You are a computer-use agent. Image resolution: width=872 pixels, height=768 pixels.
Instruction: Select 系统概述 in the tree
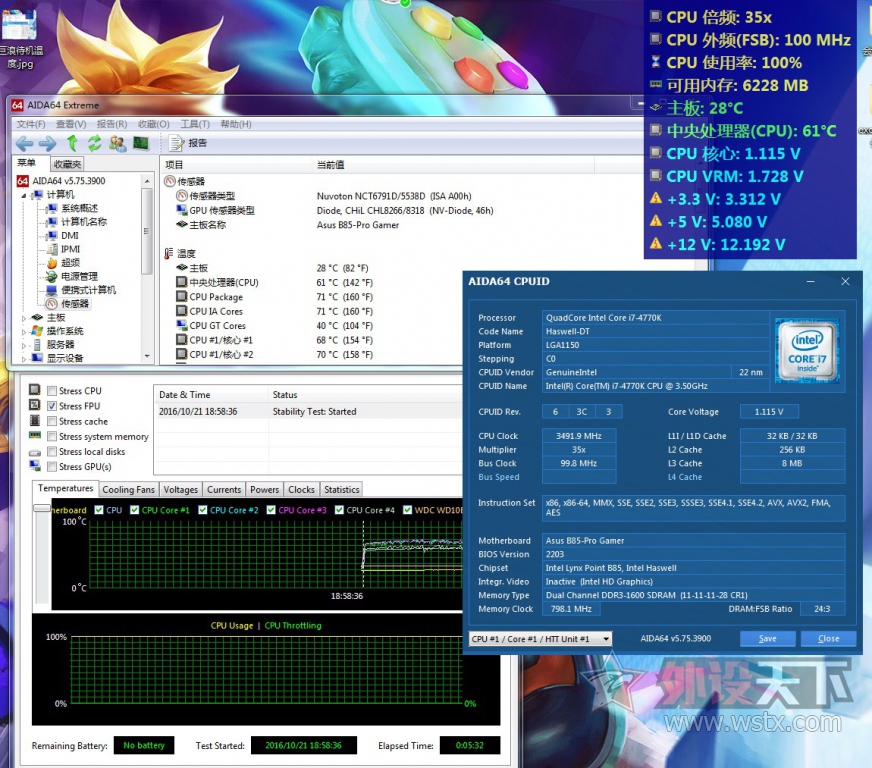click(x=79, y=208)
